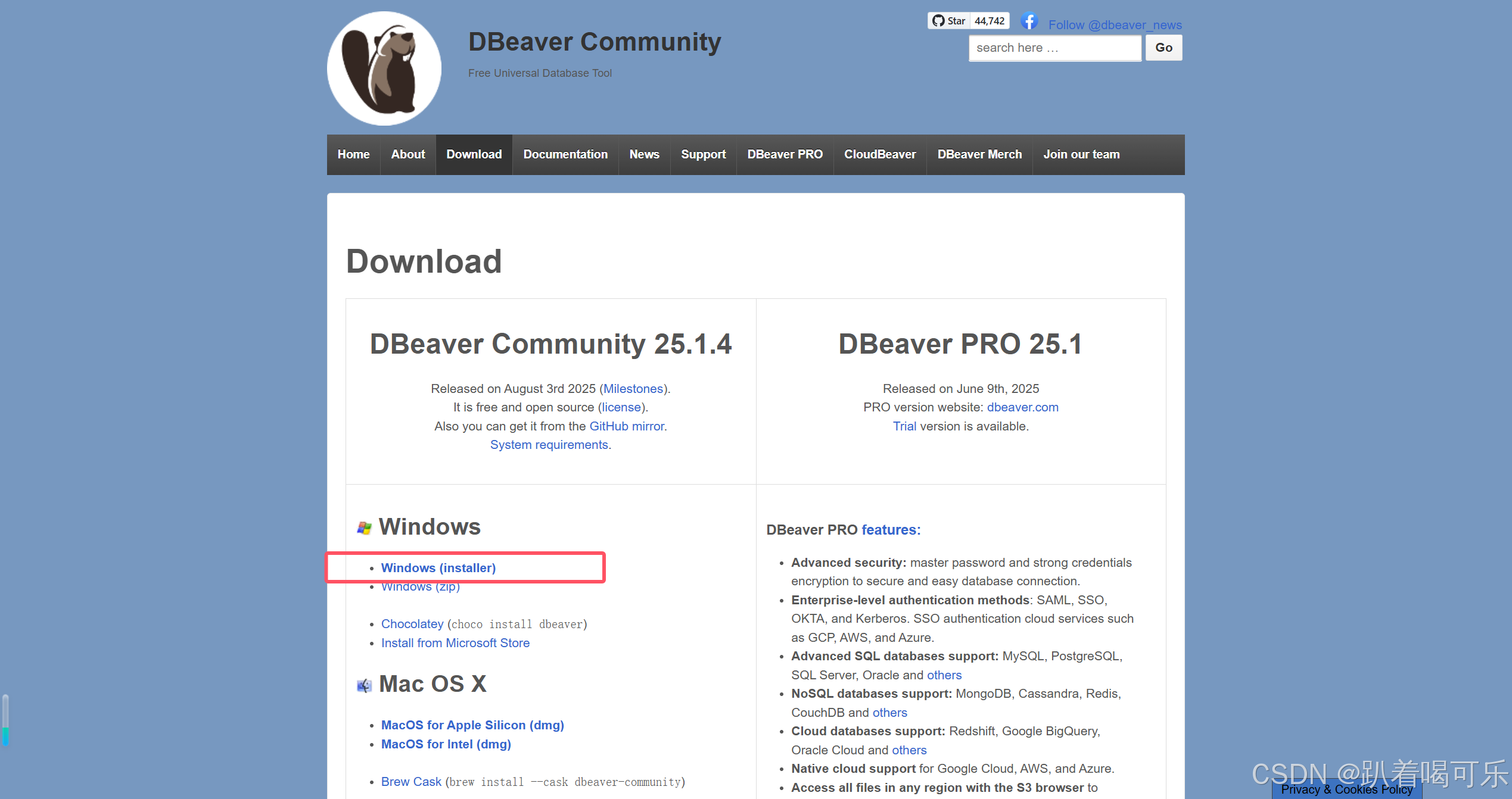Open the Milestones link
This screenshot has height=799, width=1512.
tap(633, 389)
